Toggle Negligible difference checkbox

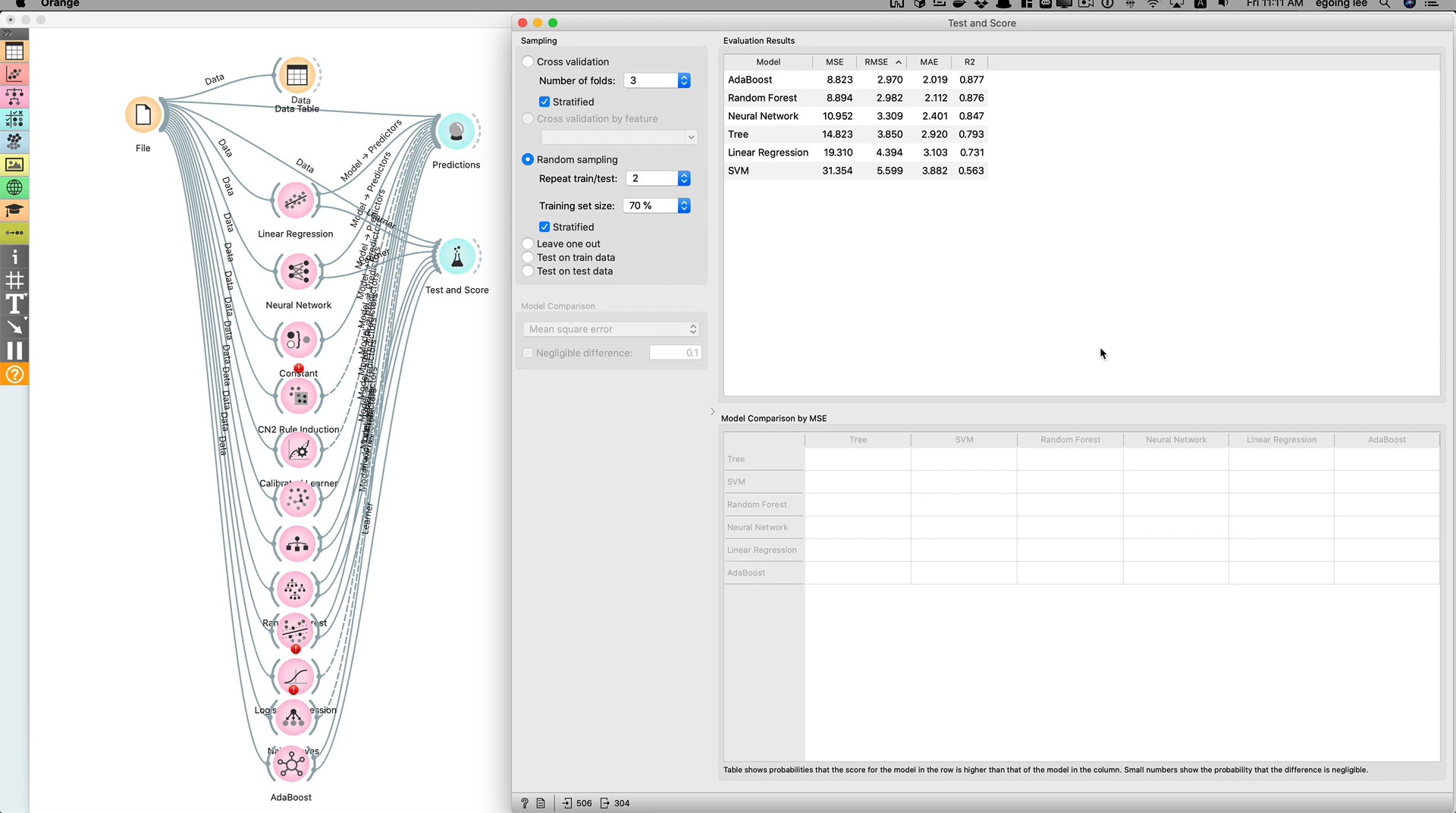pos(528,353)
